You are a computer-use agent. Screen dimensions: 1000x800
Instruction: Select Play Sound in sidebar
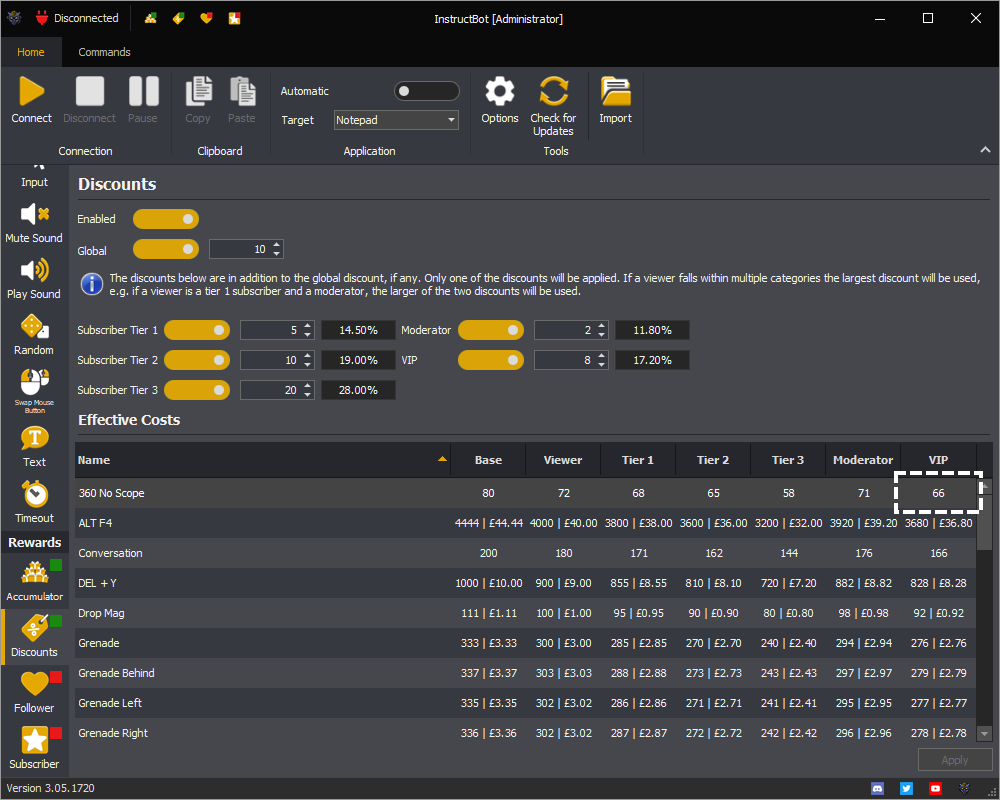pyautogui.click(x=34, y=279)
